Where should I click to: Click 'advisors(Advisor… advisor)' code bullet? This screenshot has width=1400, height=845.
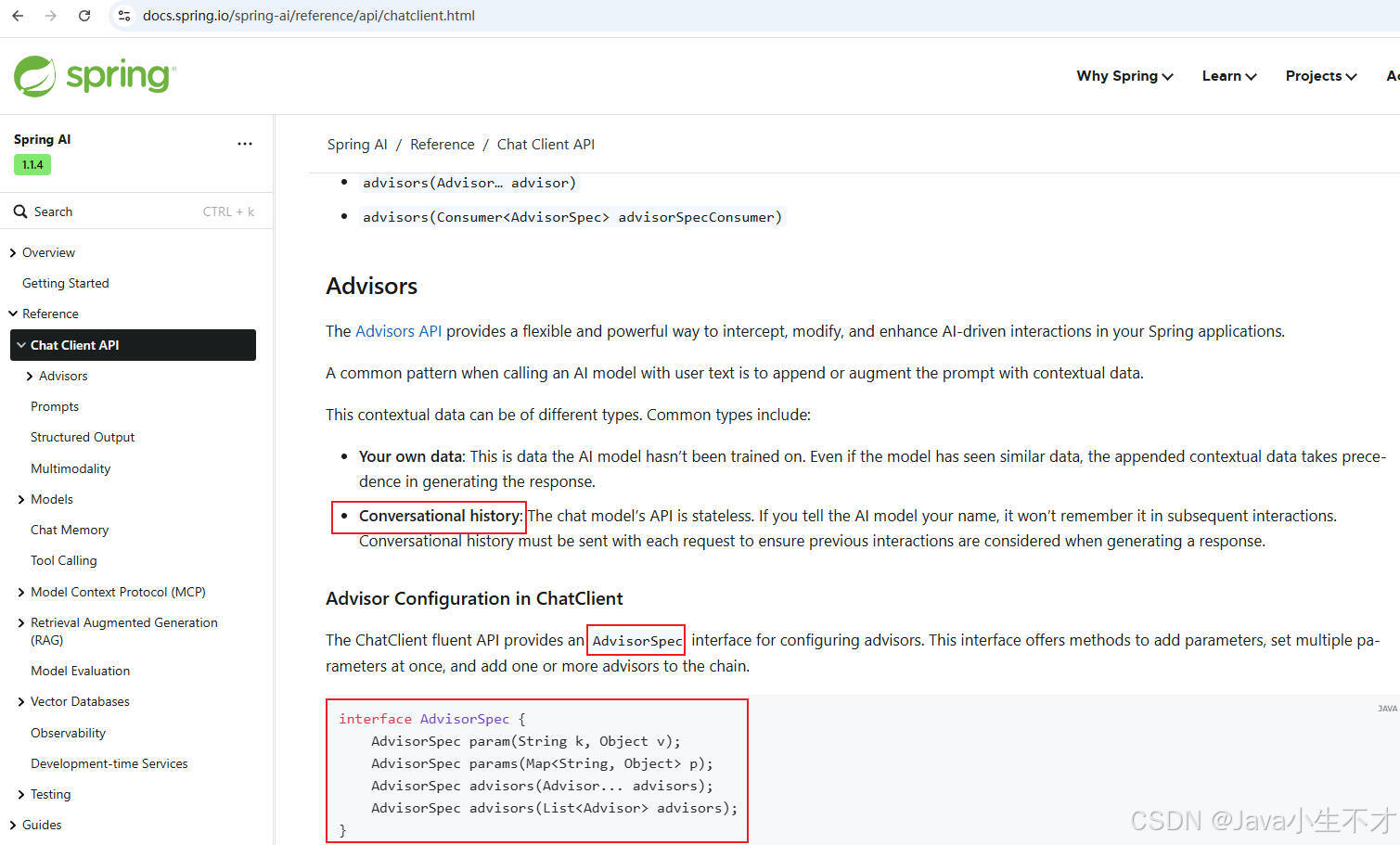coord(469,183)
